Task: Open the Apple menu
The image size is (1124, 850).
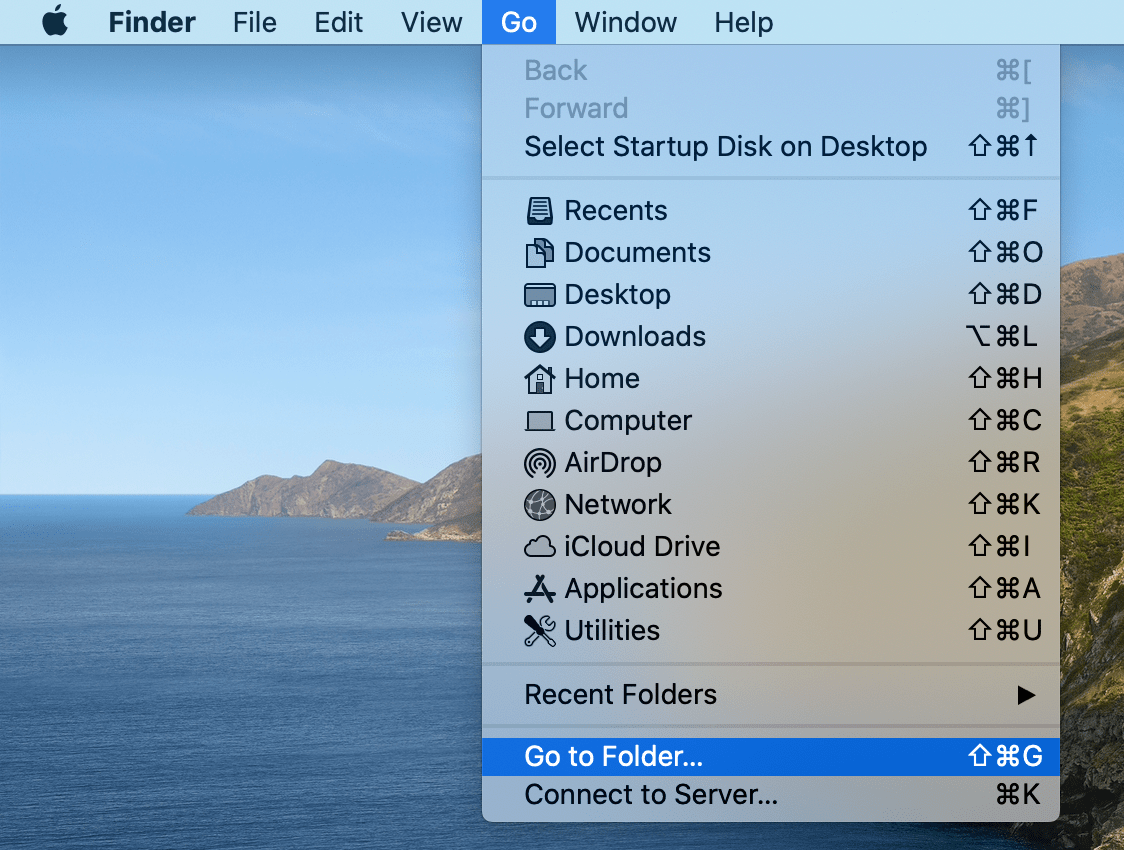Action: (55, 22)
